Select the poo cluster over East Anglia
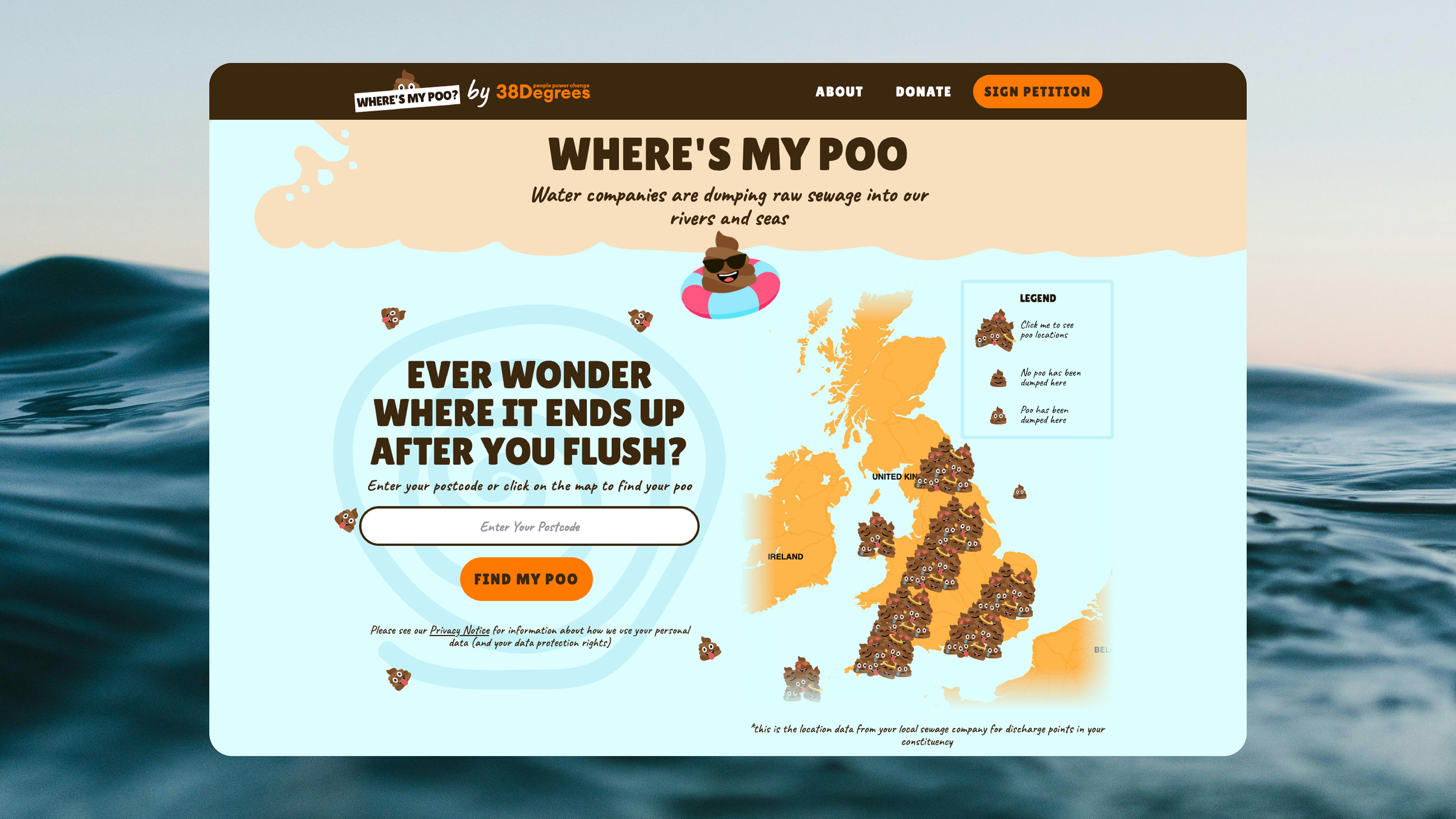 tap(1007, 591)
